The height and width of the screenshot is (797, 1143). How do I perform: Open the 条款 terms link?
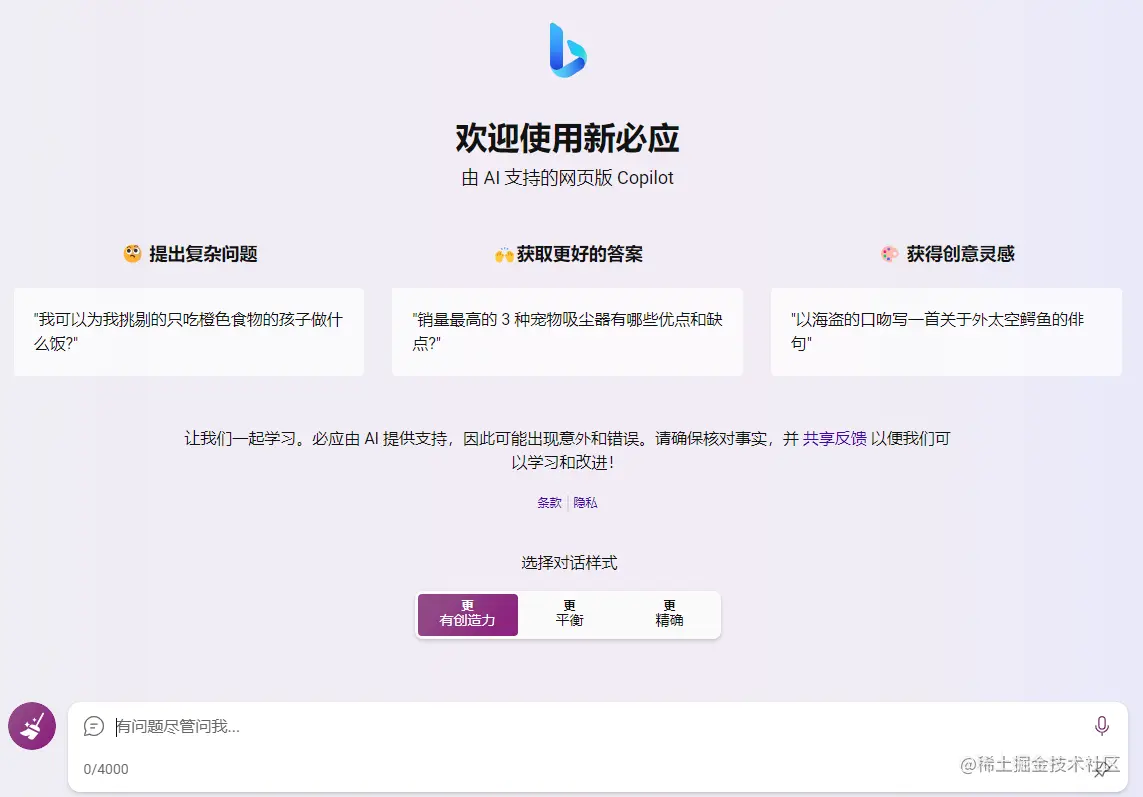[550, 502]
